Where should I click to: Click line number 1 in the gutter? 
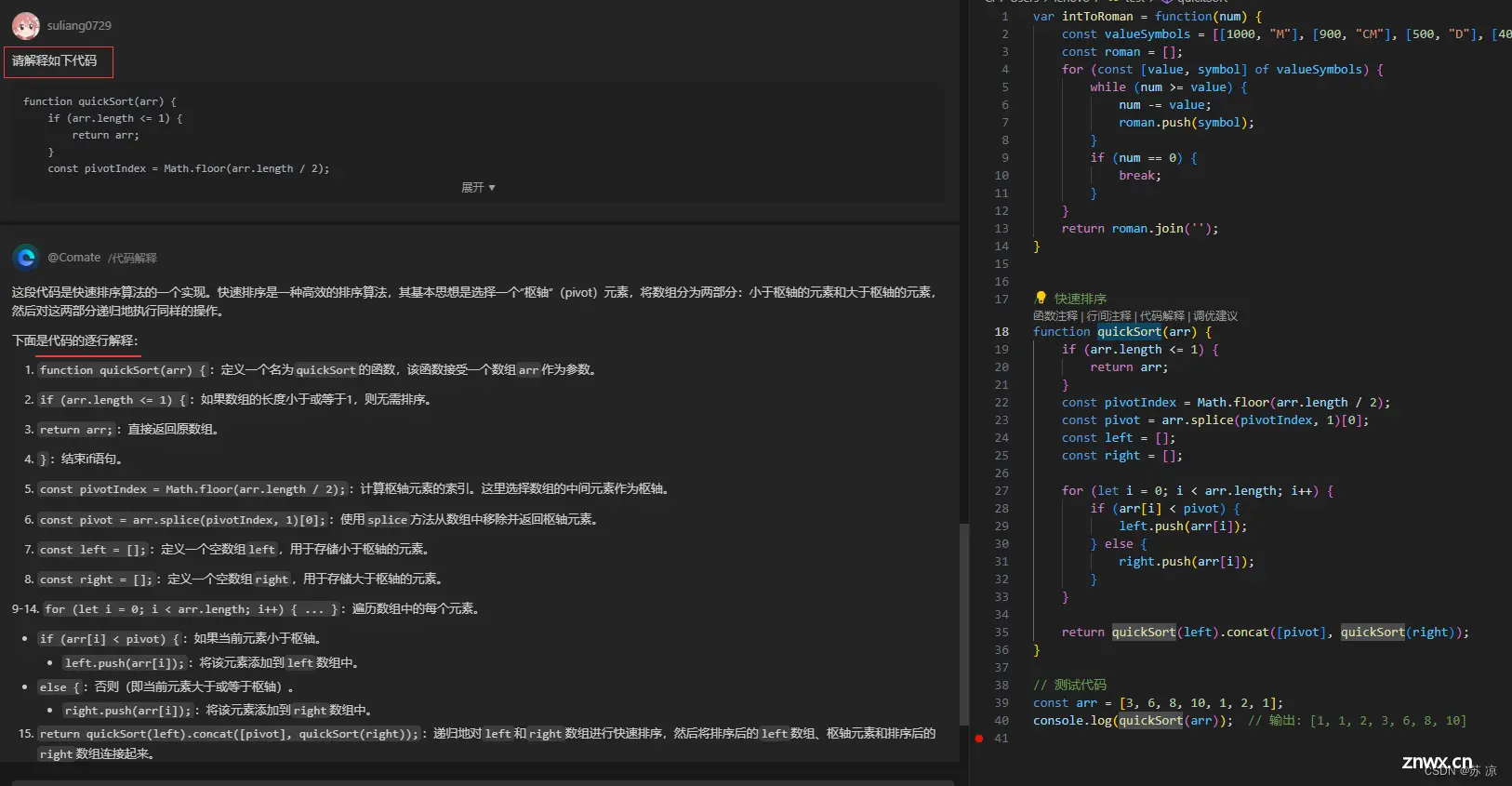pyautogui.click(x=1005, y=17)
